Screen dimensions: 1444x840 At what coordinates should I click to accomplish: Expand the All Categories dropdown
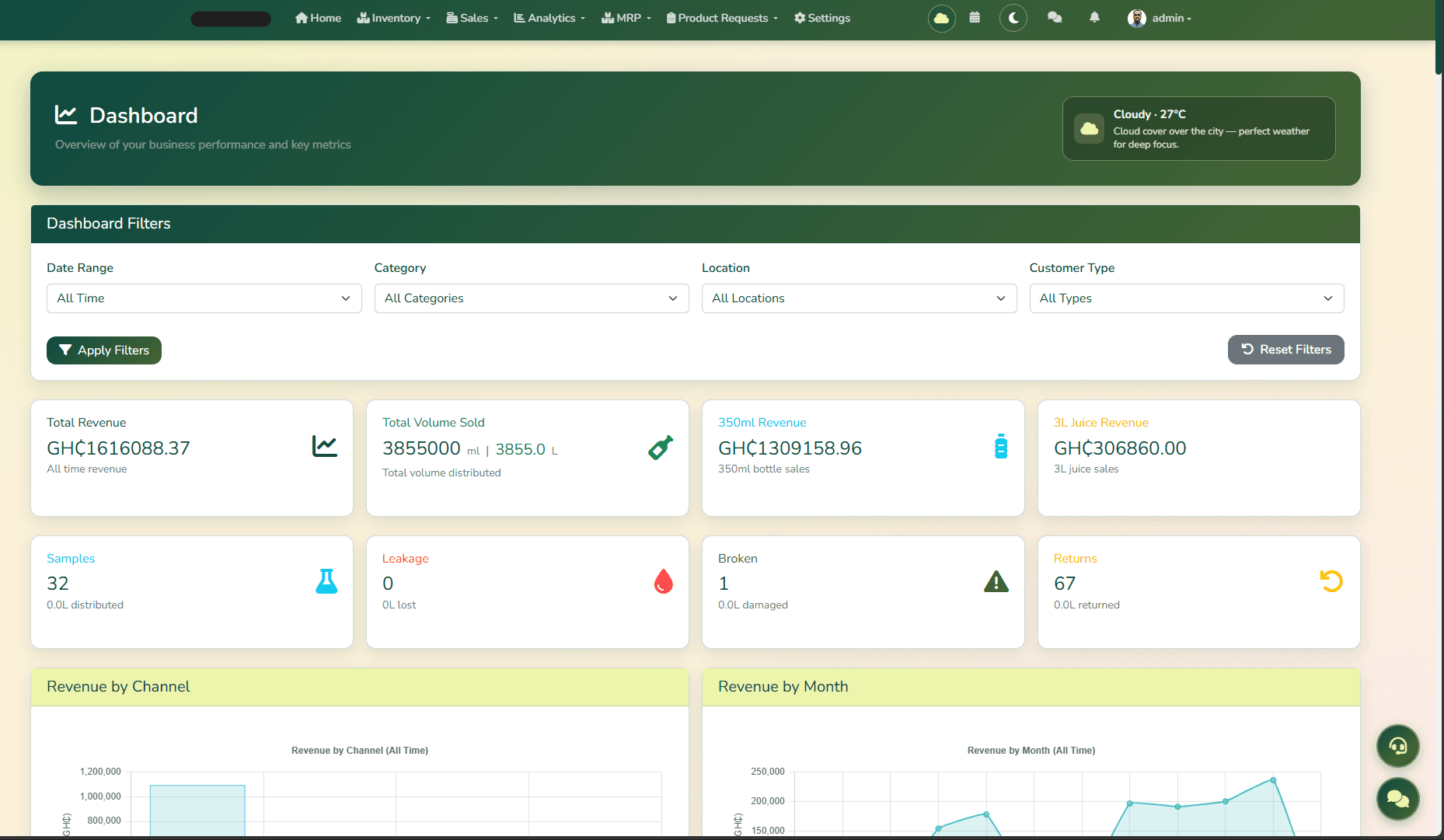click(x=532, y=298)
